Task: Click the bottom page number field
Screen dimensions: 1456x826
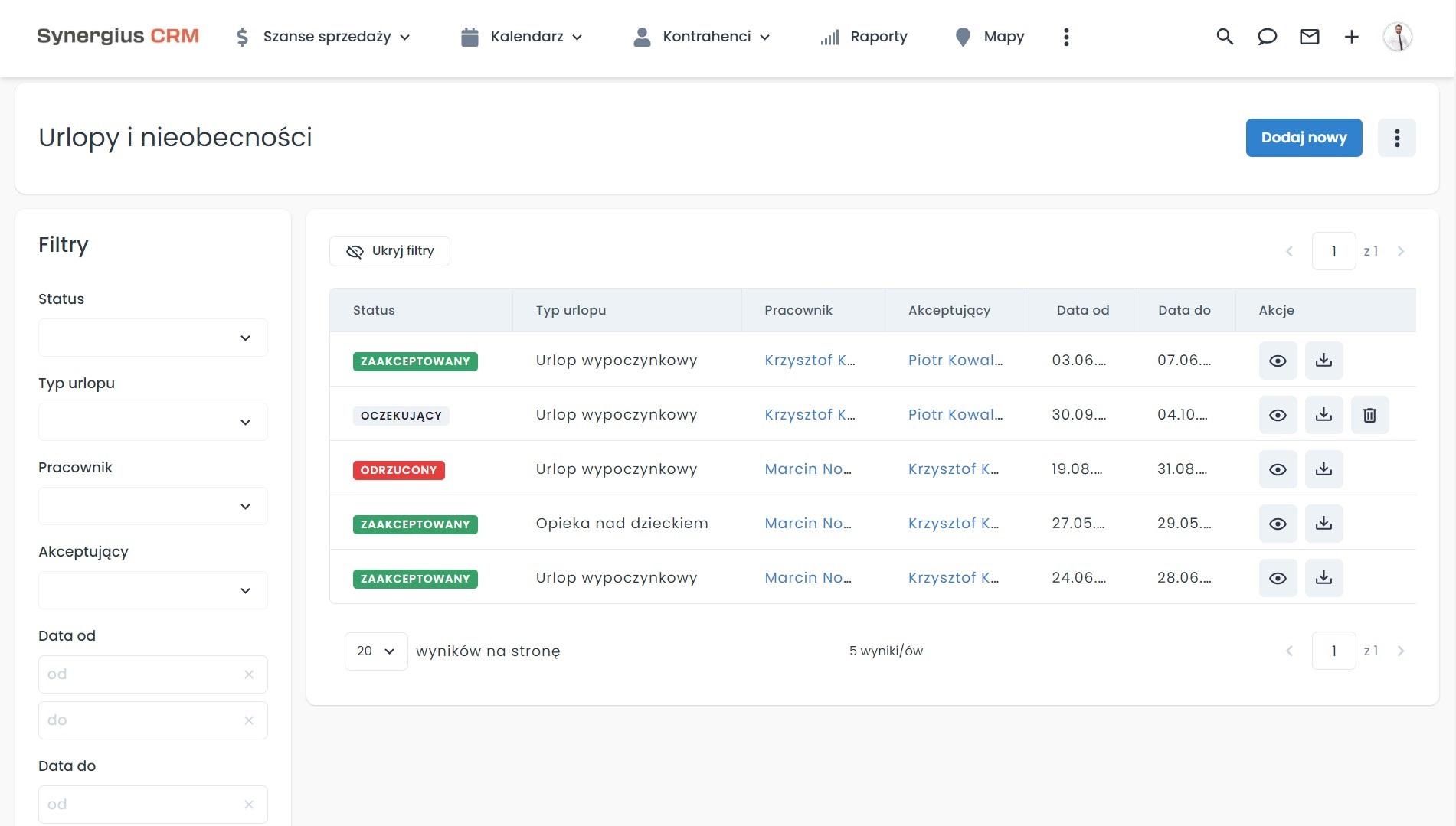Action: pyautogui.click(x=1333, y=651)
